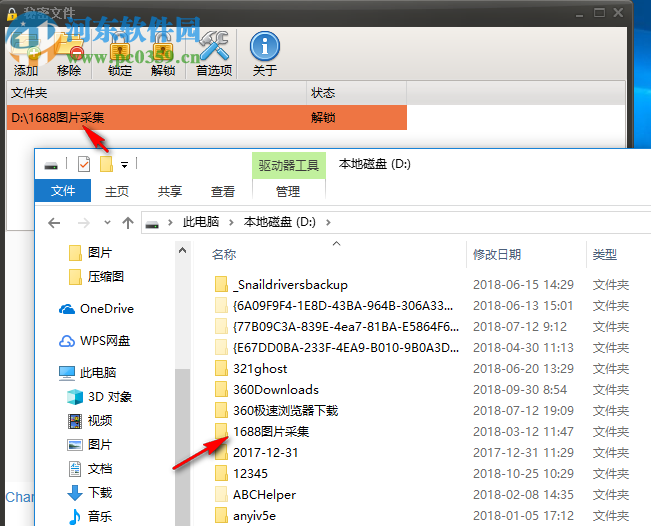This screenshot has height=526, width=651.
Task: Click the 360Downloads folder icon
Action: click(221, 389)
